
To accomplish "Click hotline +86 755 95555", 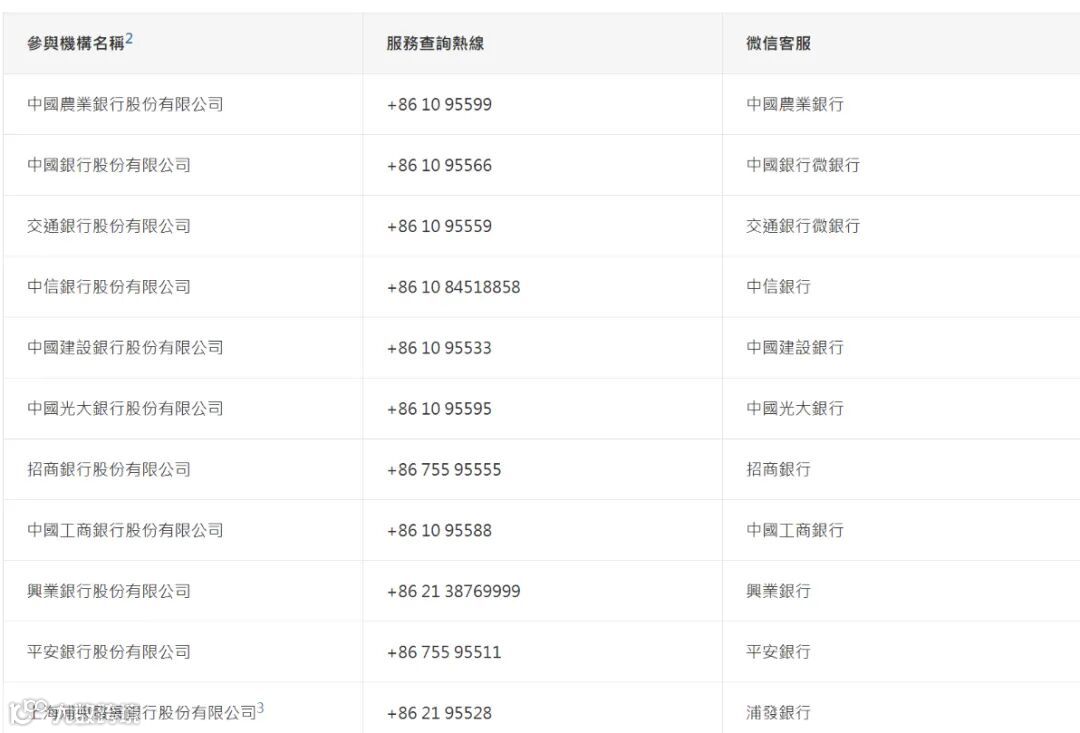I will pos(444,470).
